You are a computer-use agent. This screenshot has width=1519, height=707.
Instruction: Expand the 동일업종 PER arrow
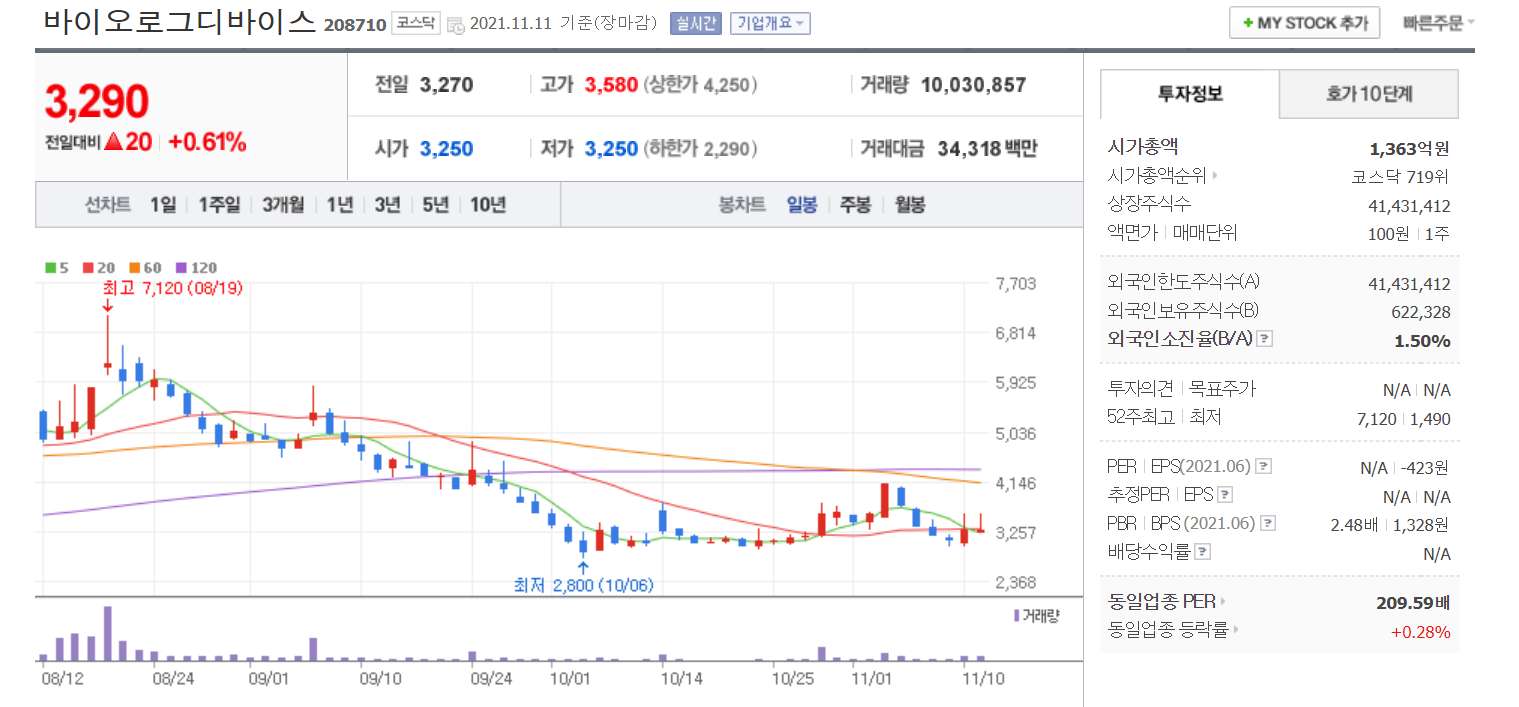[1222, 602]
